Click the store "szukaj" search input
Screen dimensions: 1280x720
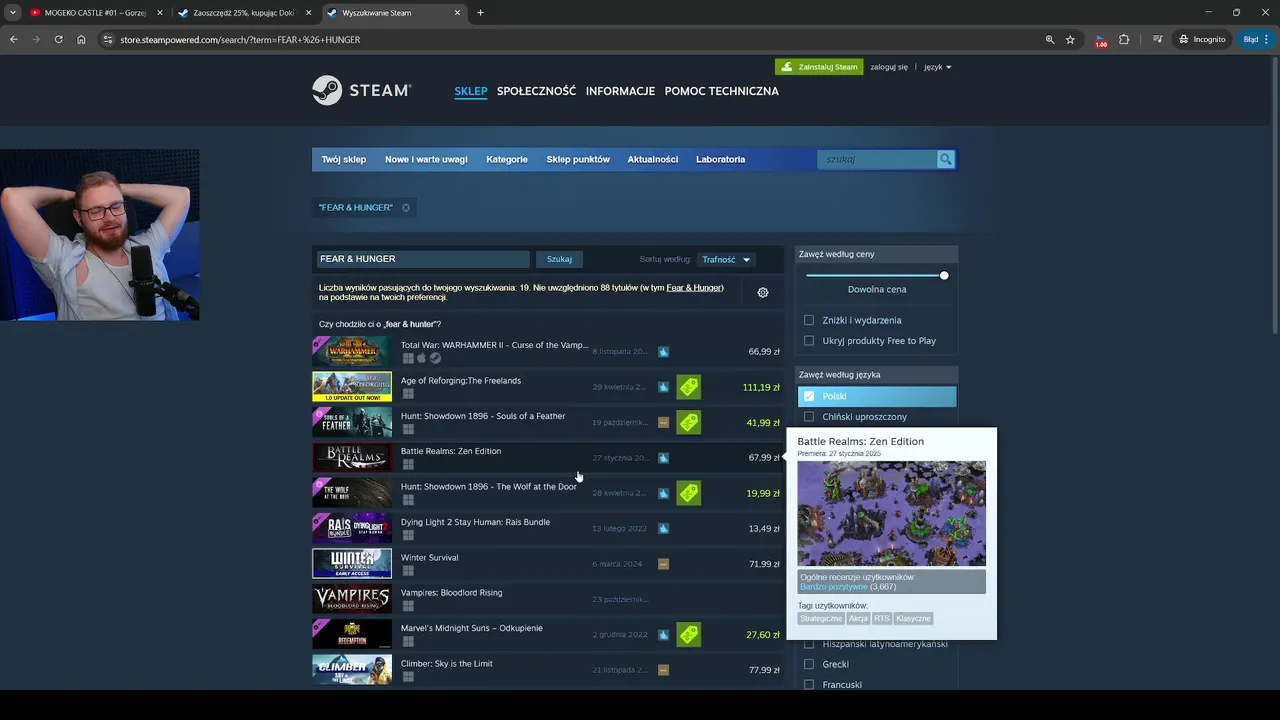point(877,159)
